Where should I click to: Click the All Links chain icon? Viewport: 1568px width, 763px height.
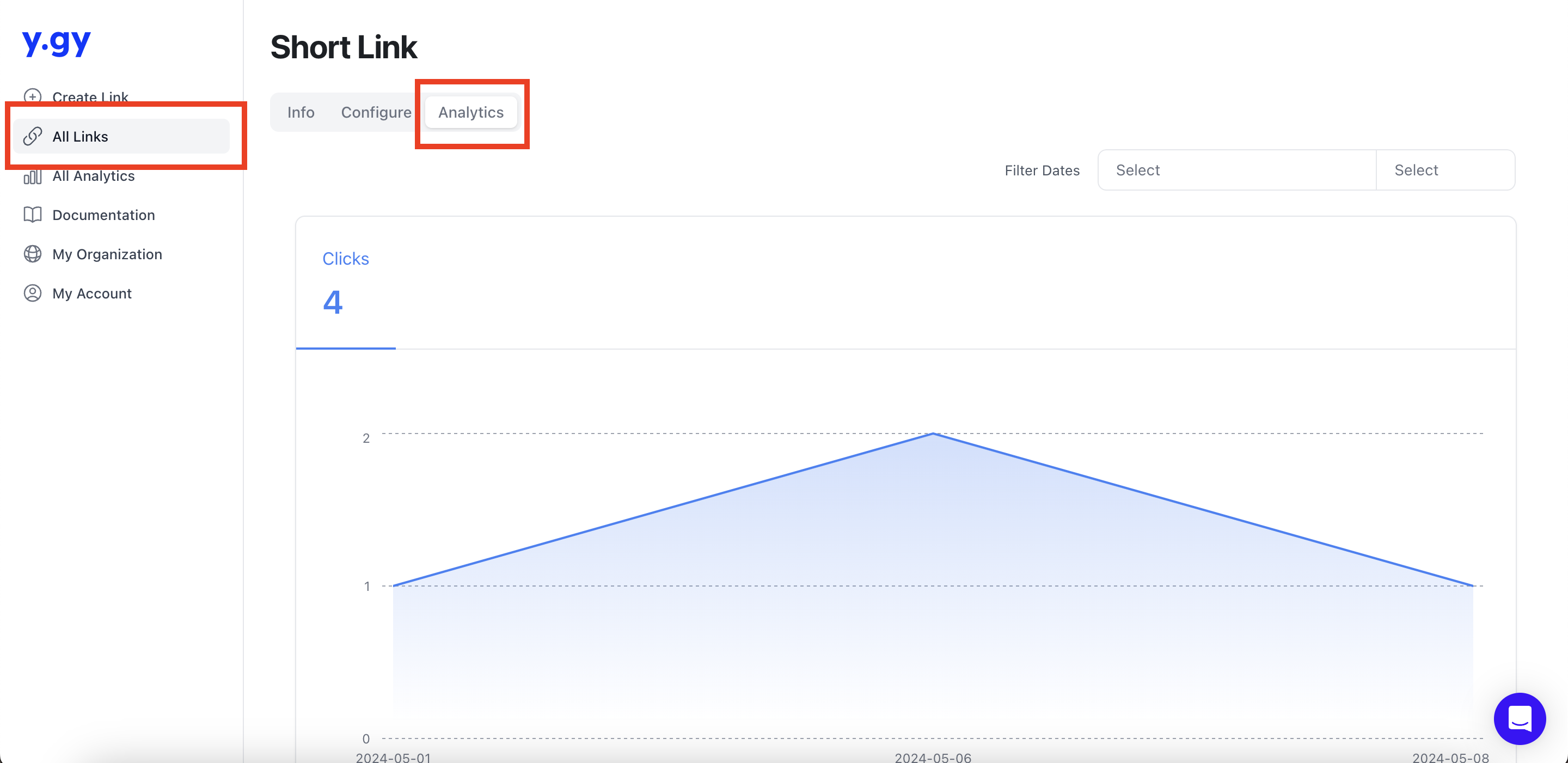(x=32, y=136)
